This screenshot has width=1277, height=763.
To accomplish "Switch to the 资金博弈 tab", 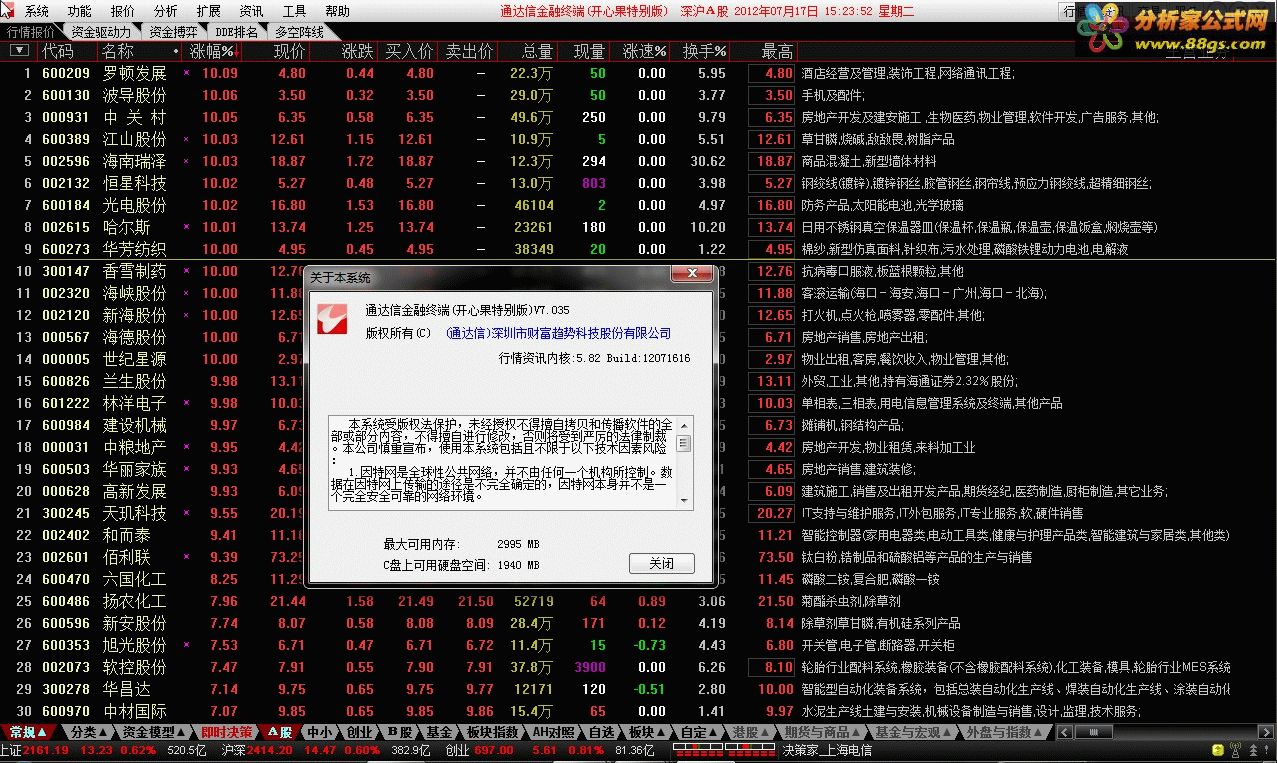I will click(173, 32).
